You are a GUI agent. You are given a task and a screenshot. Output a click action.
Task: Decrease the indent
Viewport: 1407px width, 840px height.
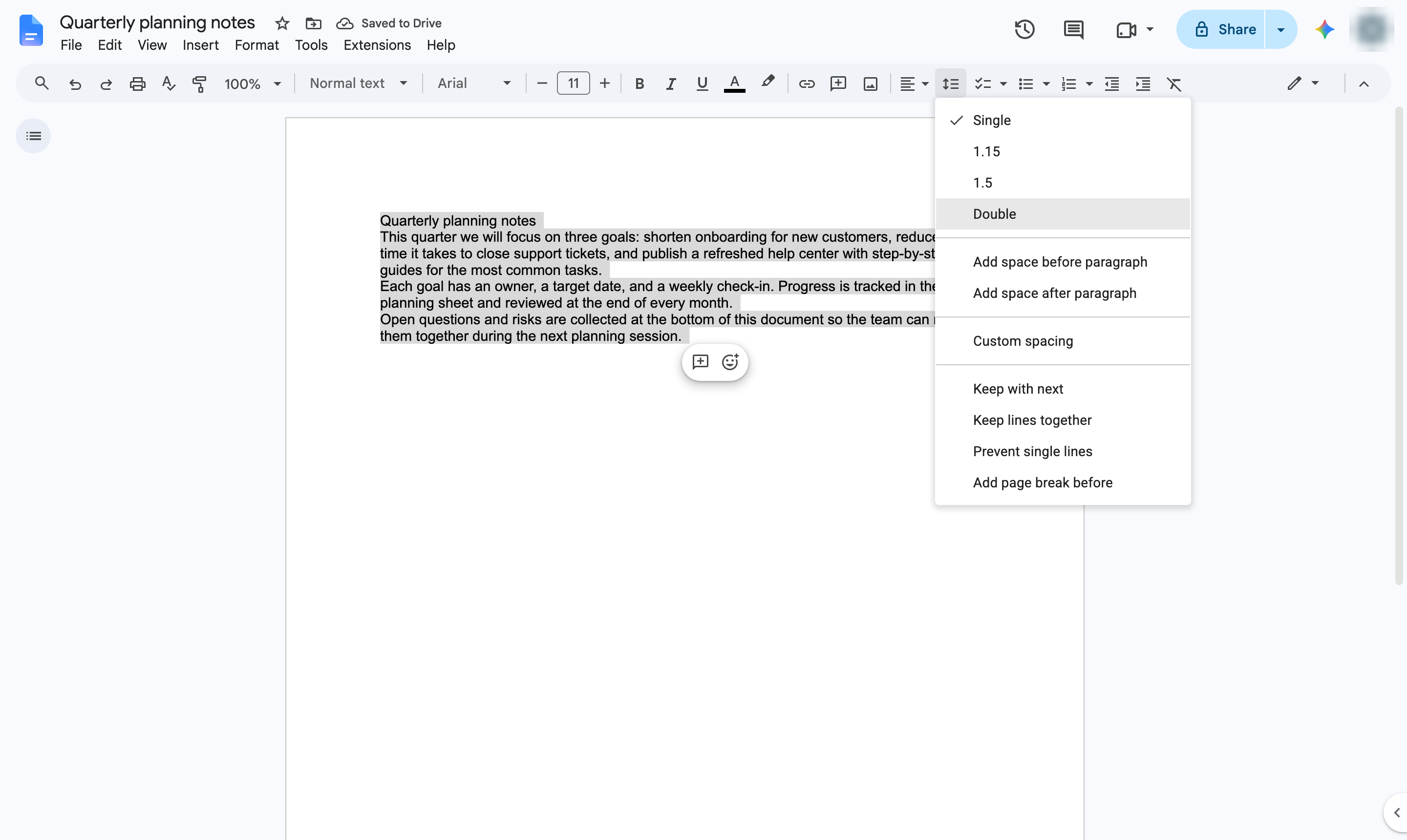pos(1111,84)
